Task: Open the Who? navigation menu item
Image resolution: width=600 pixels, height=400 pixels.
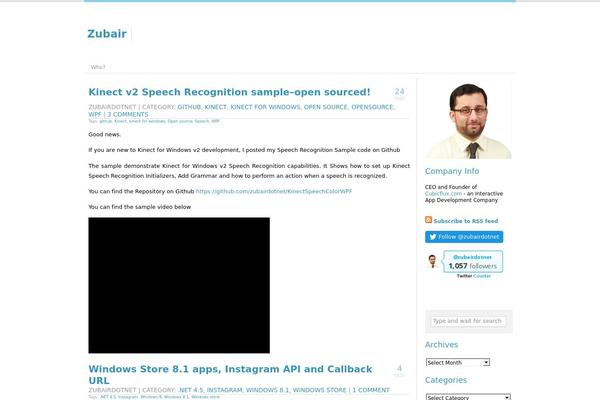Action: pos(98,67)
